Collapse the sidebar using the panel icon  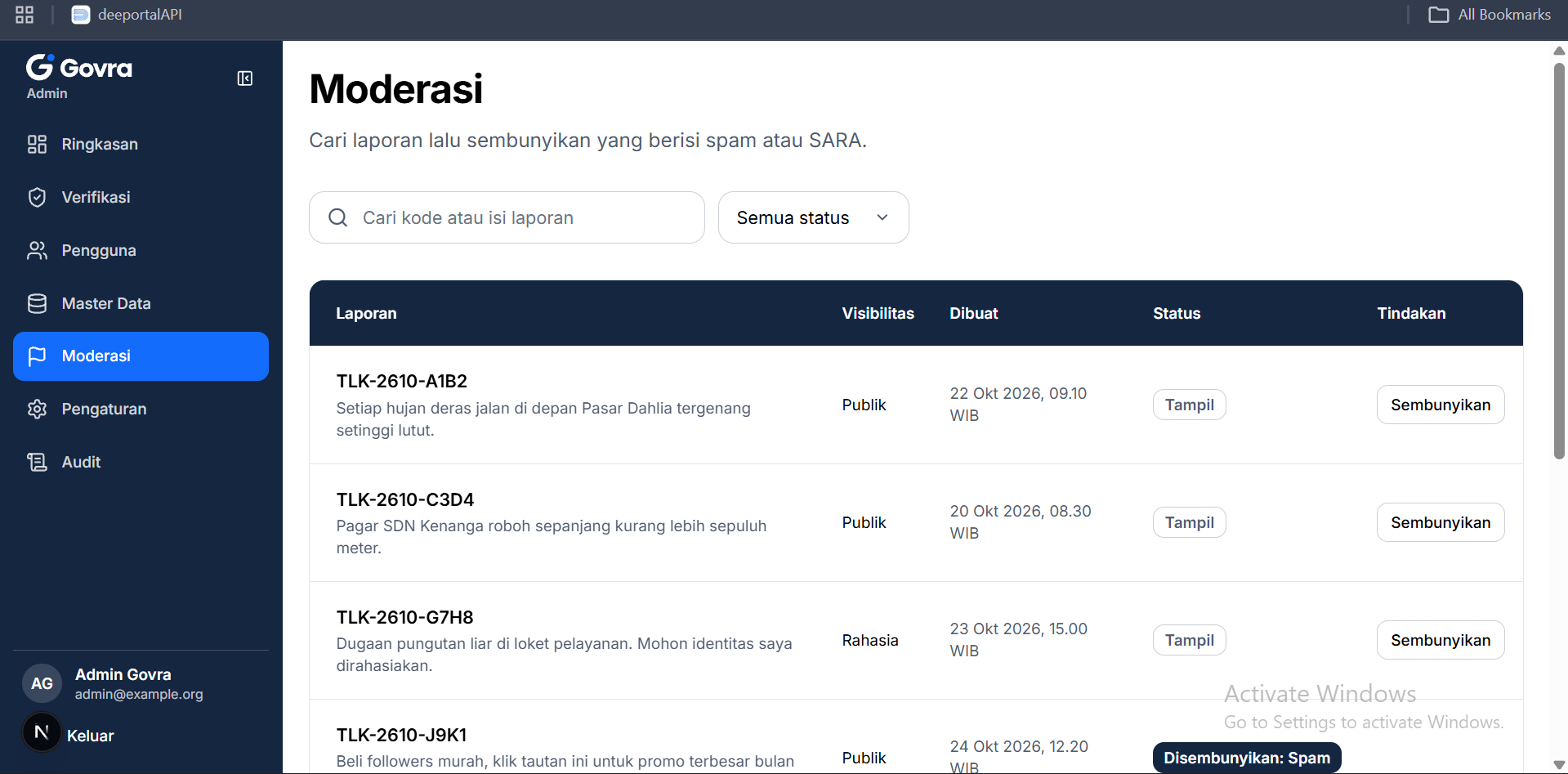pyautogui.click(x=244, y=78)
